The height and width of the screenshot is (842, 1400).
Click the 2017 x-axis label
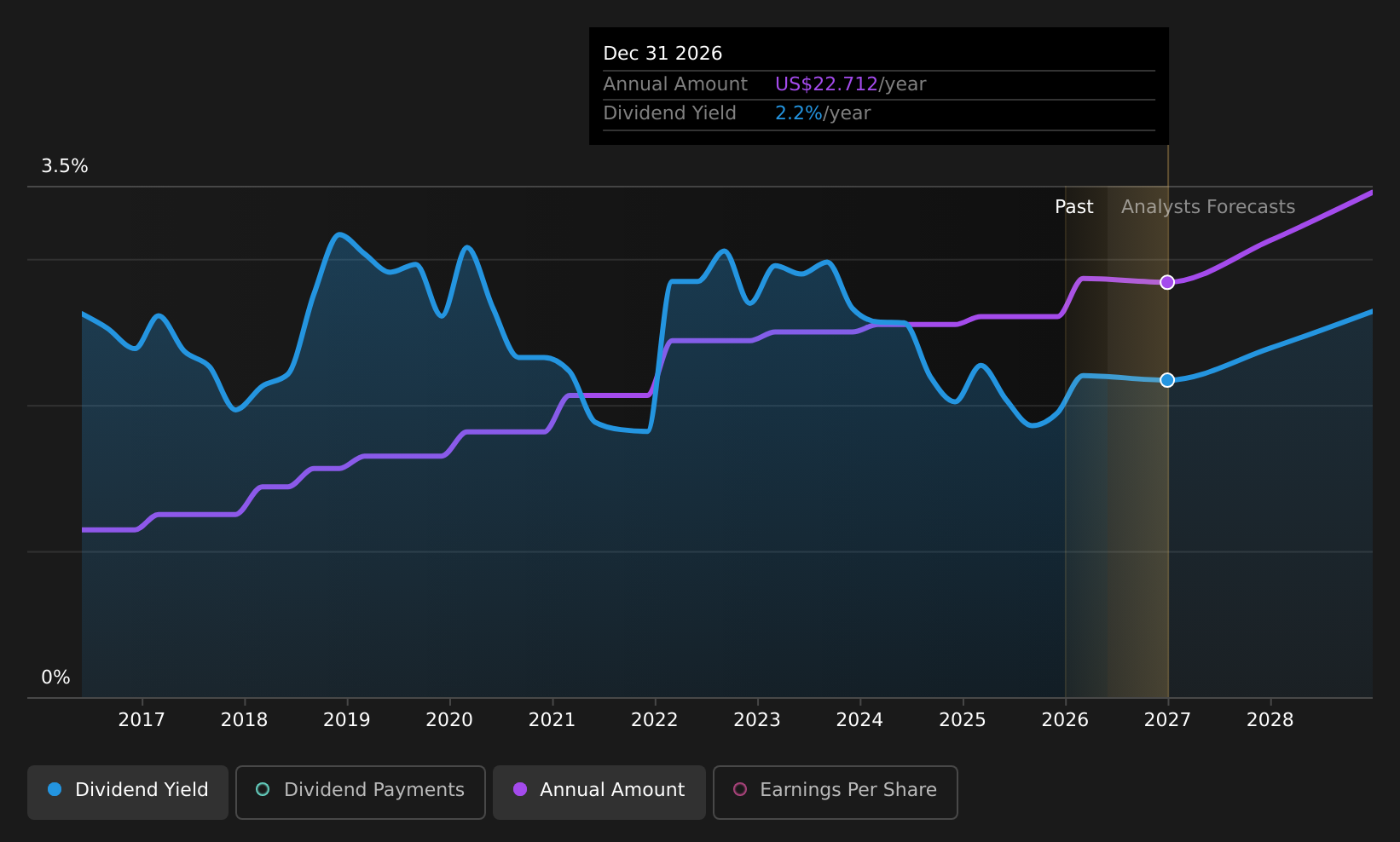tap(142, 720)
